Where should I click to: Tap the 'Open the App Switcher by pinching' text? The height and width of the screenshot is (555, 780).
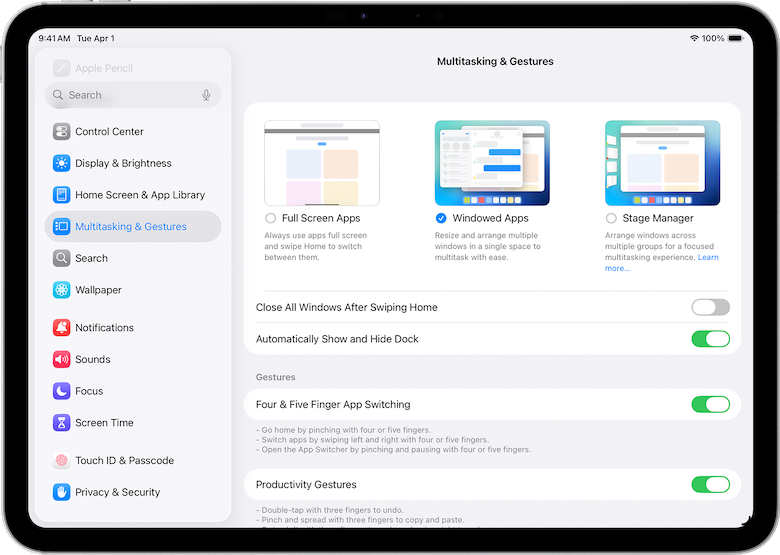[393, 450]
